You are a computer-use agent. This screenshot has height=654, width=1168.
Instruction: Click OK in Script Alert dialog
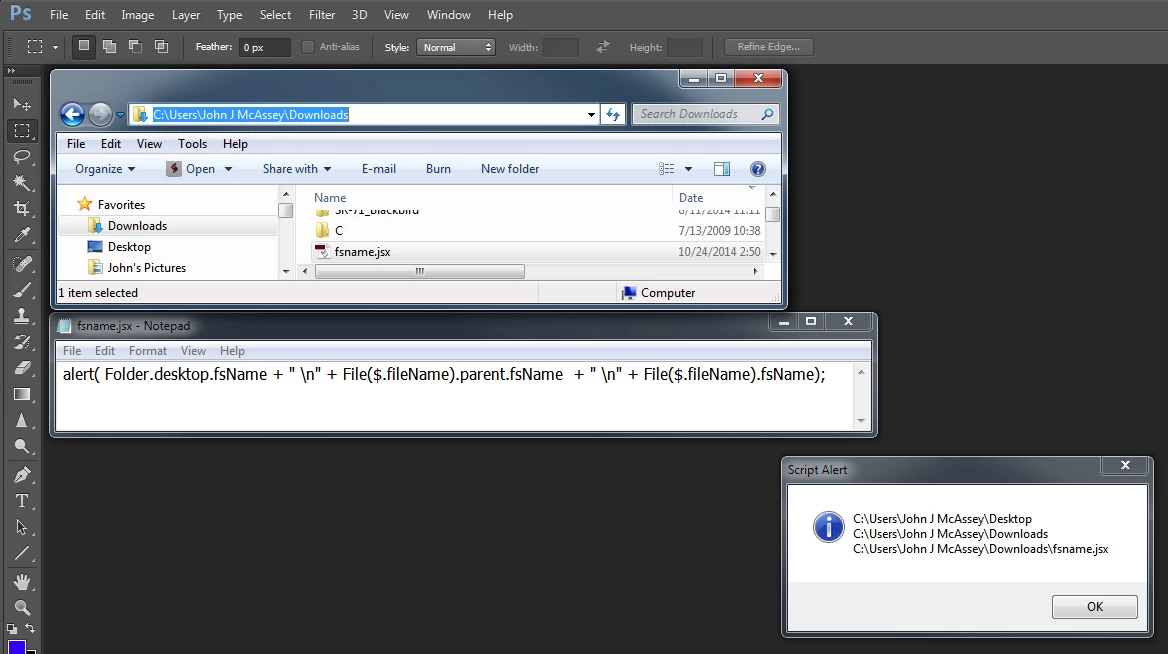click(x=1094, y=606)
